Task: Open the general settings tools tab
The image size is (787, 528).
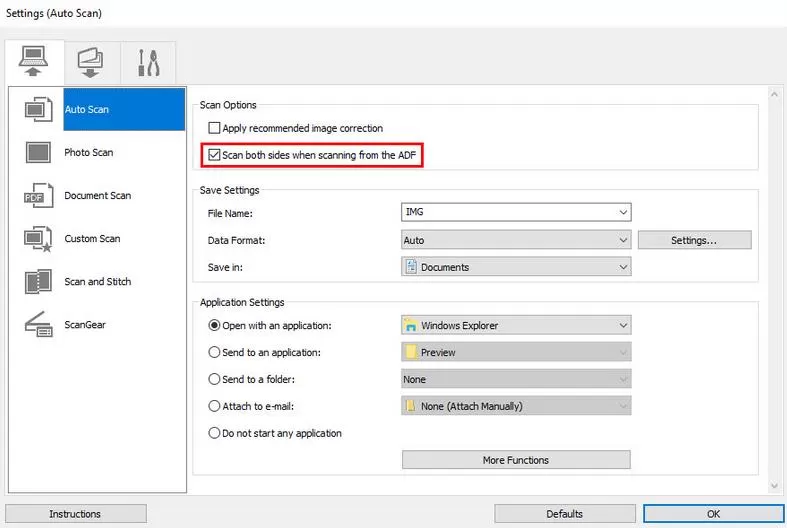Action: point(148,63)
